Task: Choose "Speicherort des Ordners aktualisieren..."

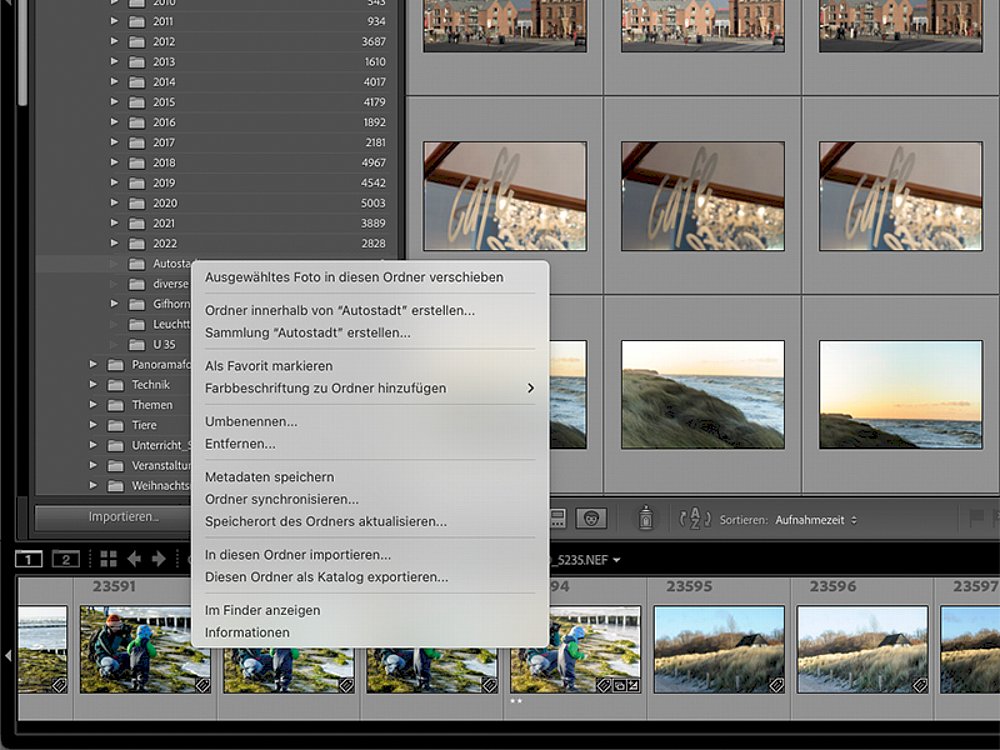Action: 325,522
